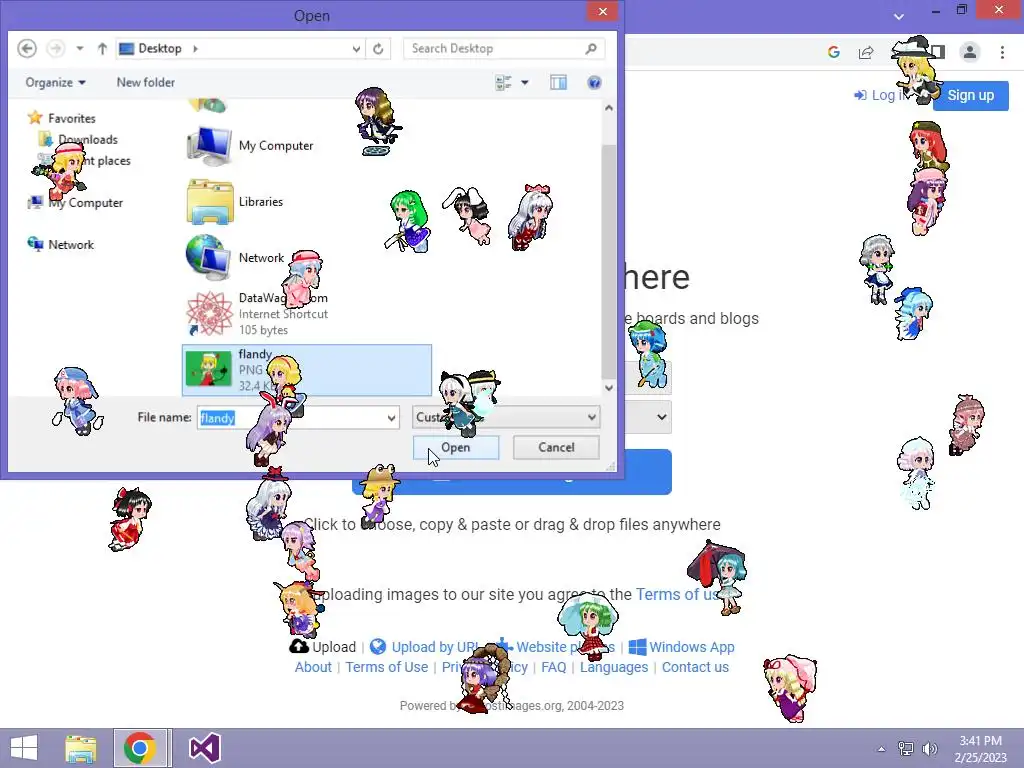This screenshot has width=1024, height=768.
Task: Open the FAQ footer link
Action: 553,667
